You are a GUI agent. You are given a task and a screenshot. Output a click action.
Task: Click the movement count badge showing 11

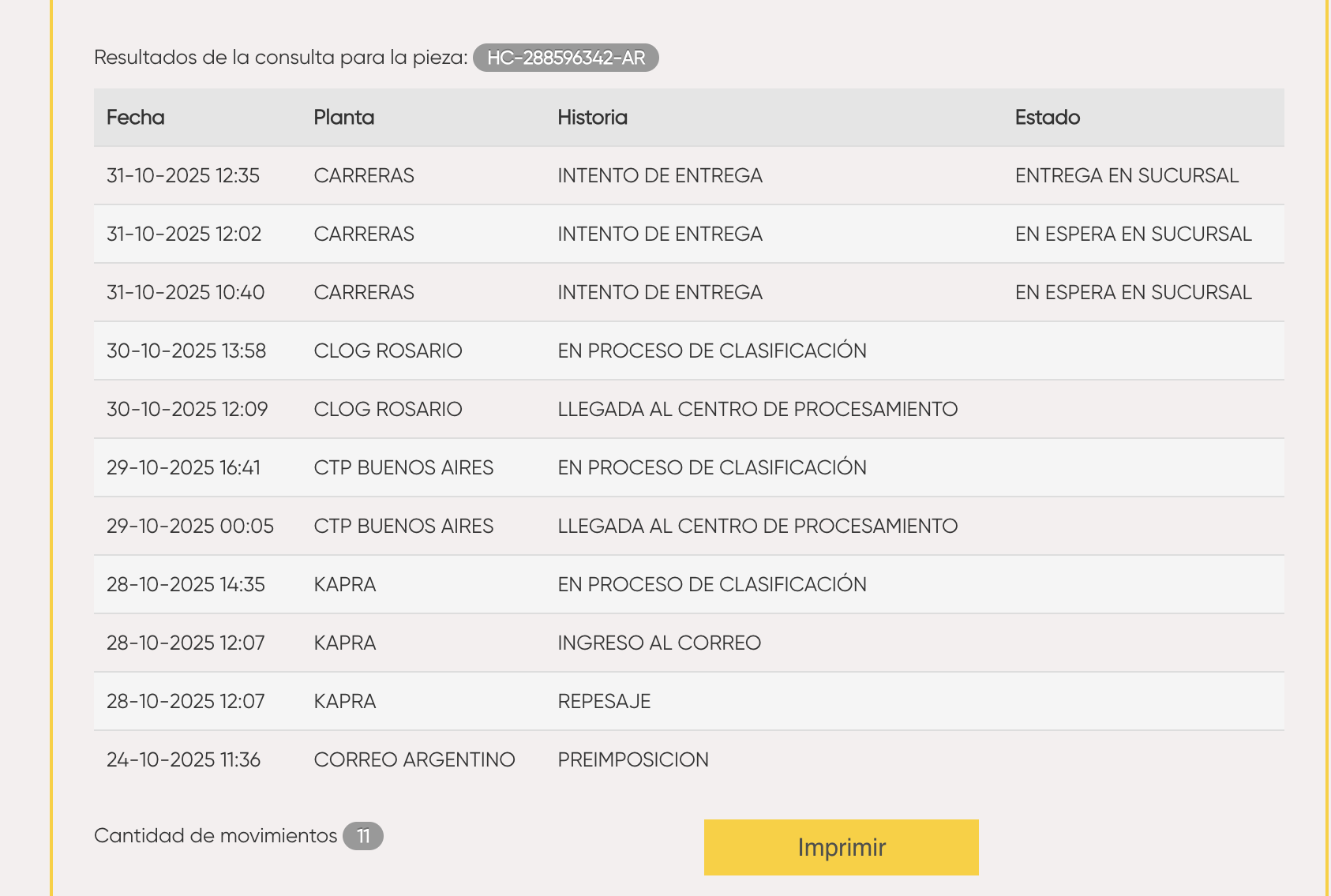[x=363, y=836]
